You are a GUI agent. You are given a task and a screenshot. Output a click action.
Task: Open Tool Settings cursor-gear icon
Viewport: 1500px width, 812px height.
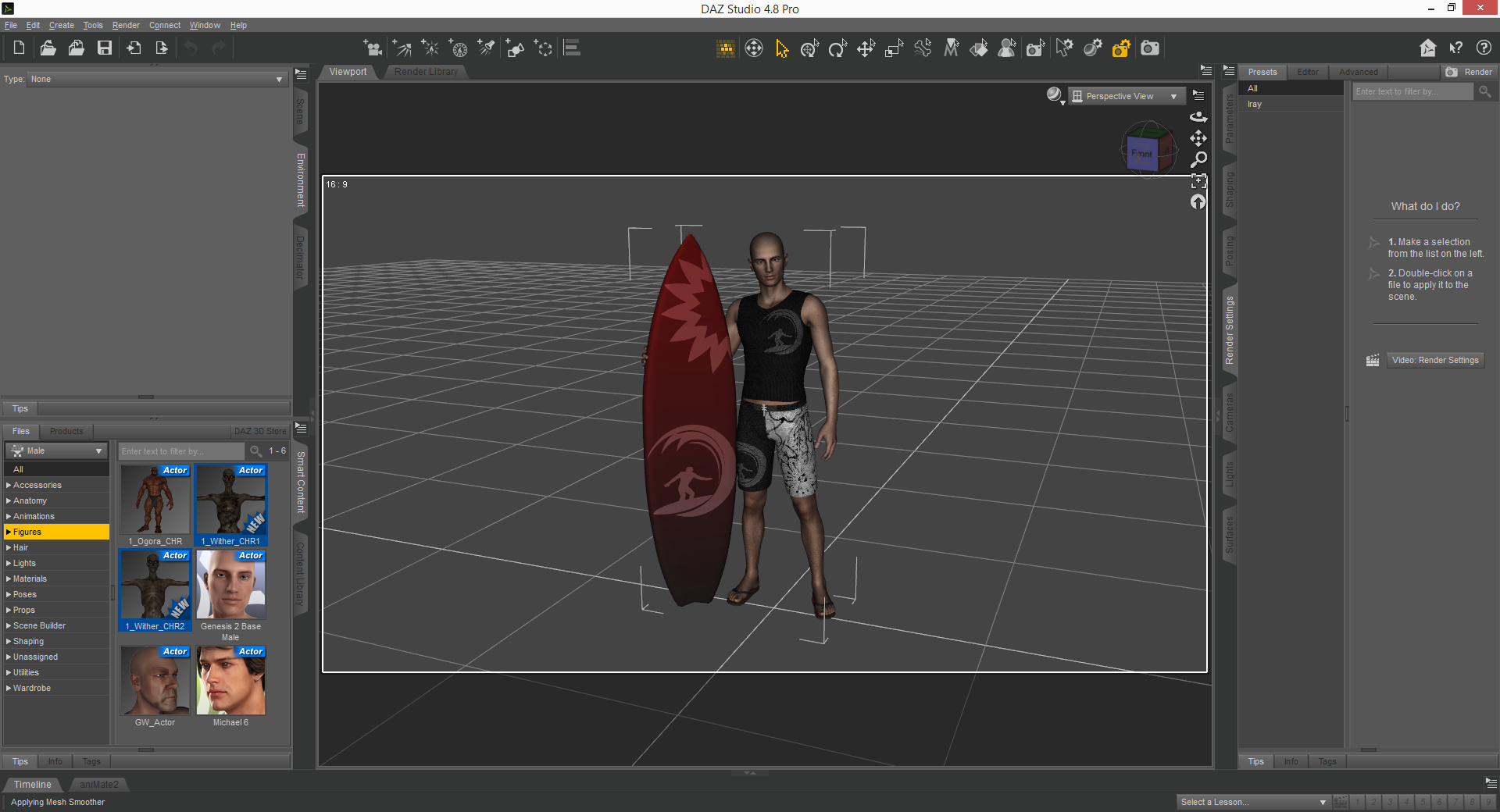point(1064,48)
